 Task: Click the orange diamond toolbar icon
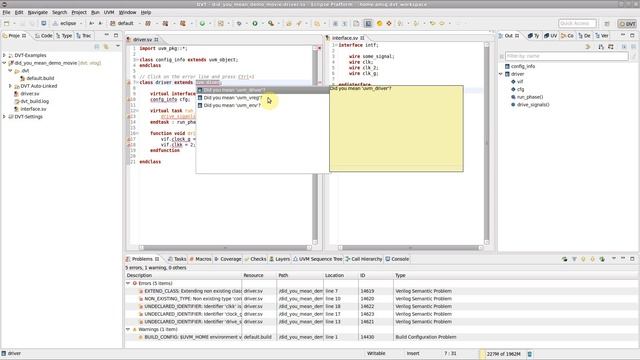click(389, 24)
